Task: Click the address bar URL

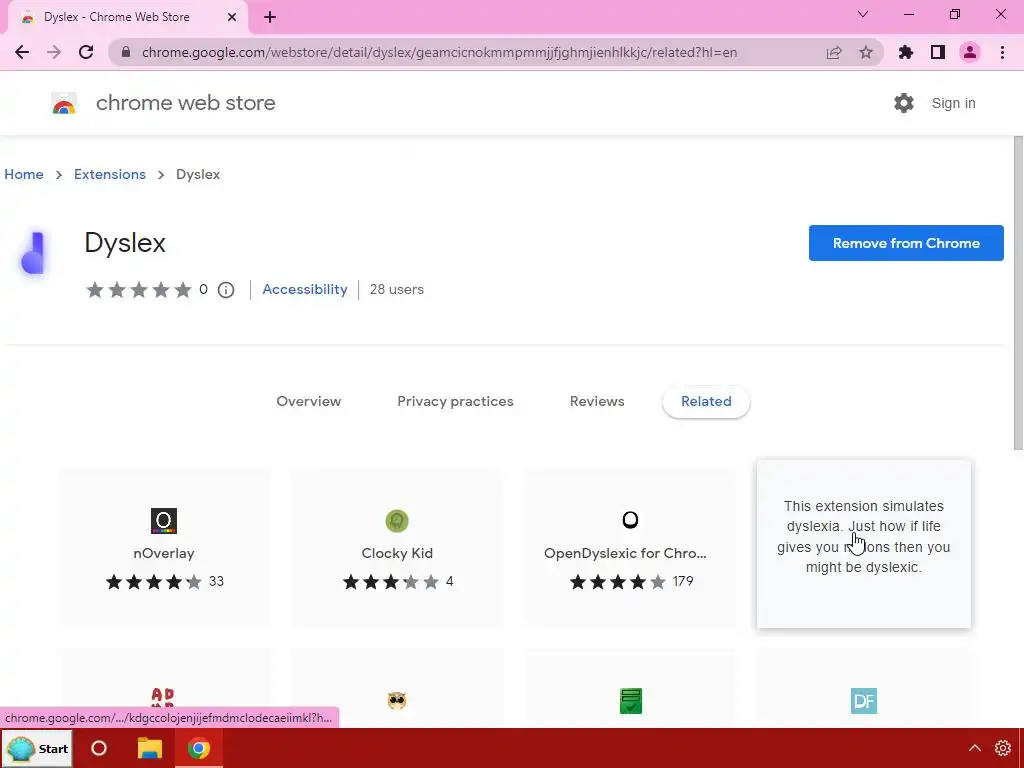Action: coord(440,52)
